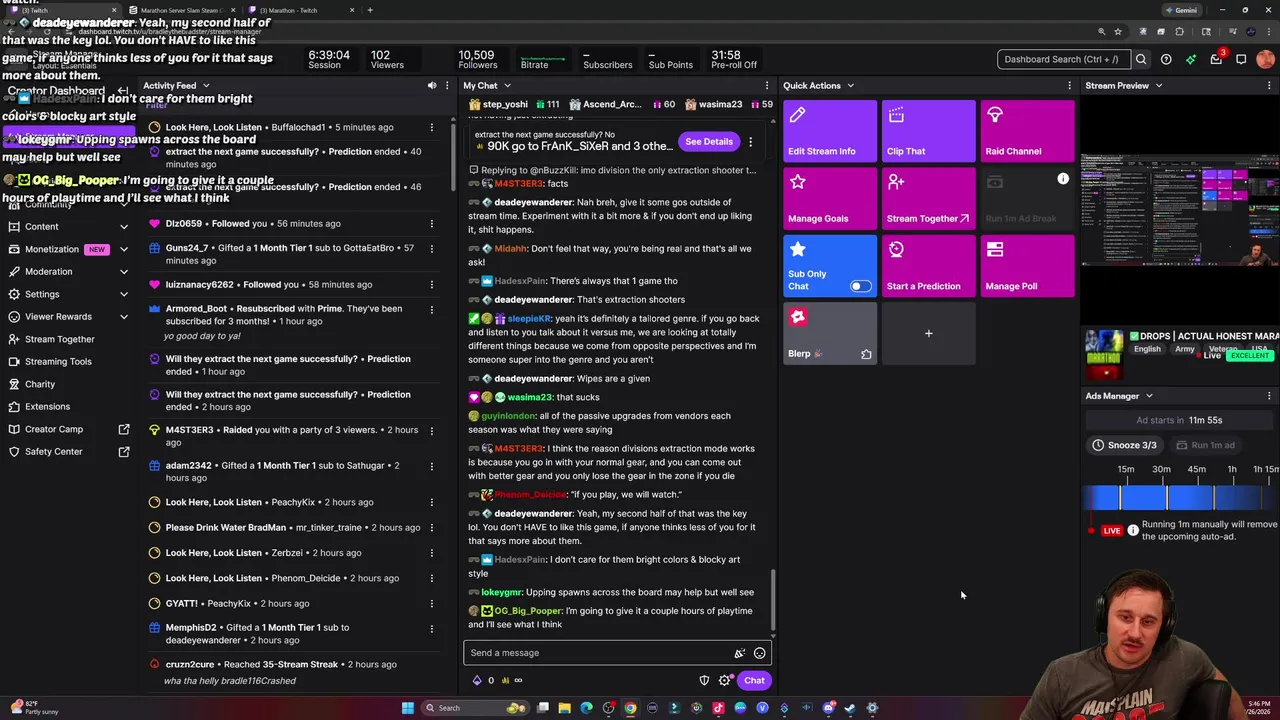
Task: Open Edit Stream Info quick action
Action: (830, 131)
